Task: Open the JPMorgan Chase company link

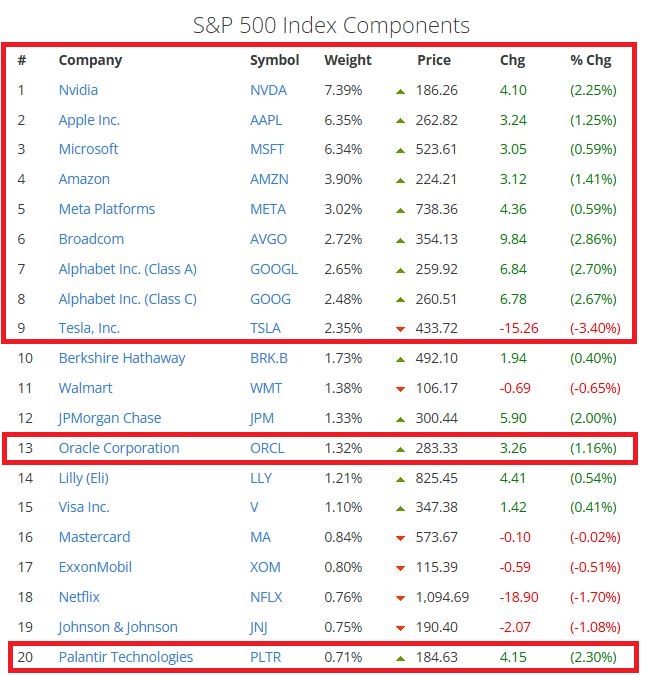Action: [x=109, y=418]
